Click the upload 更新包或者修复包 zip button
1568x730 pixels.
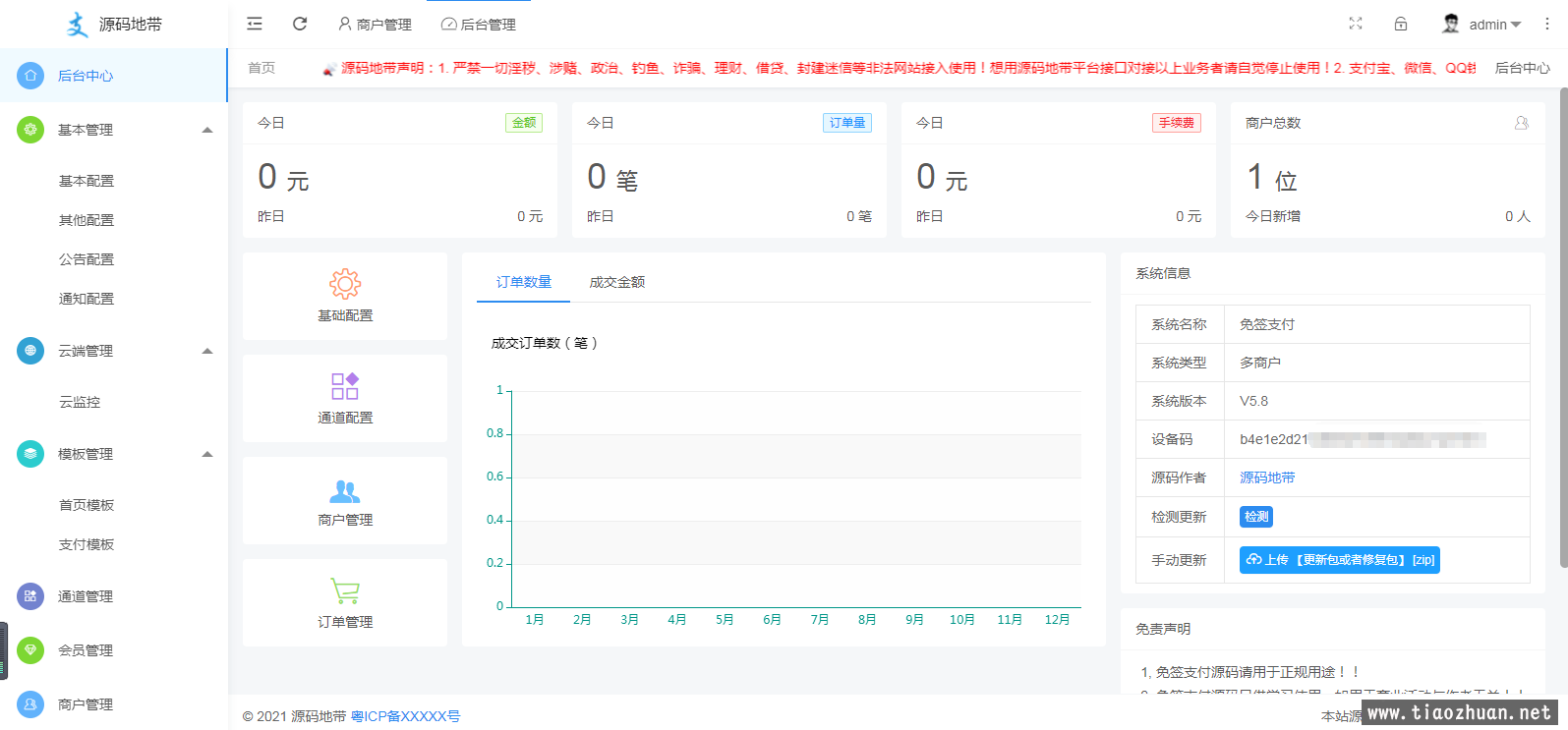point(1339,560)
